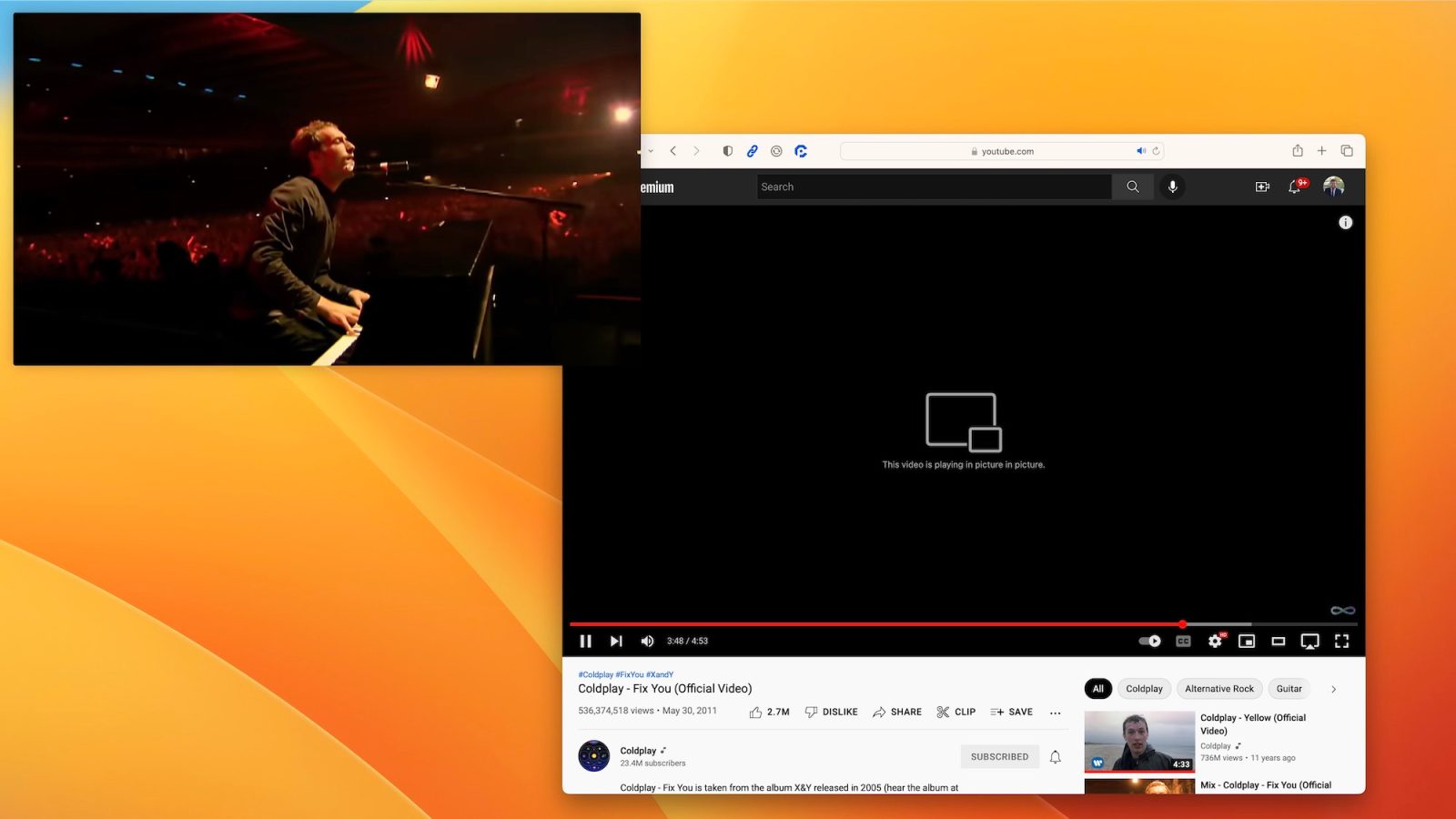Click the AirPlay icon in player controls
Screen dimensions: 1456x819
pos(1309,642)
